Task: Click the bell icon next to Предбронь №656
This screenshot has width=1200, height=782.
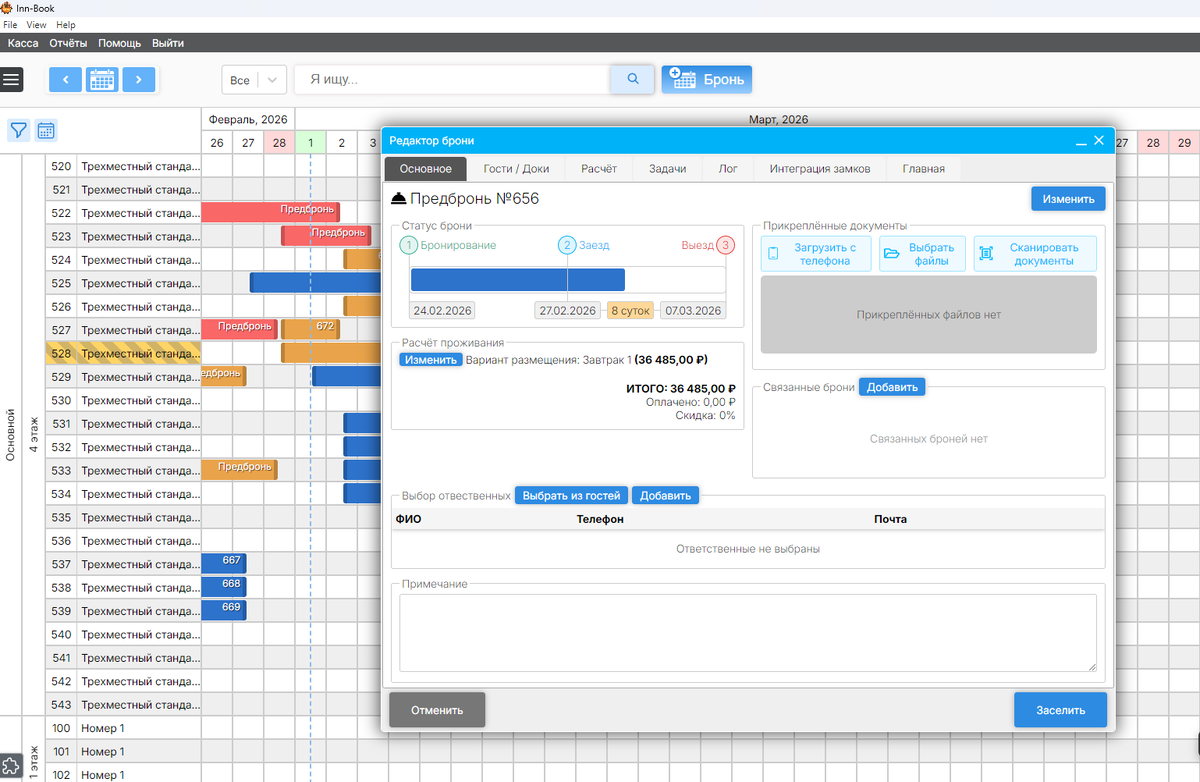Action: click(x=398, y=199)
